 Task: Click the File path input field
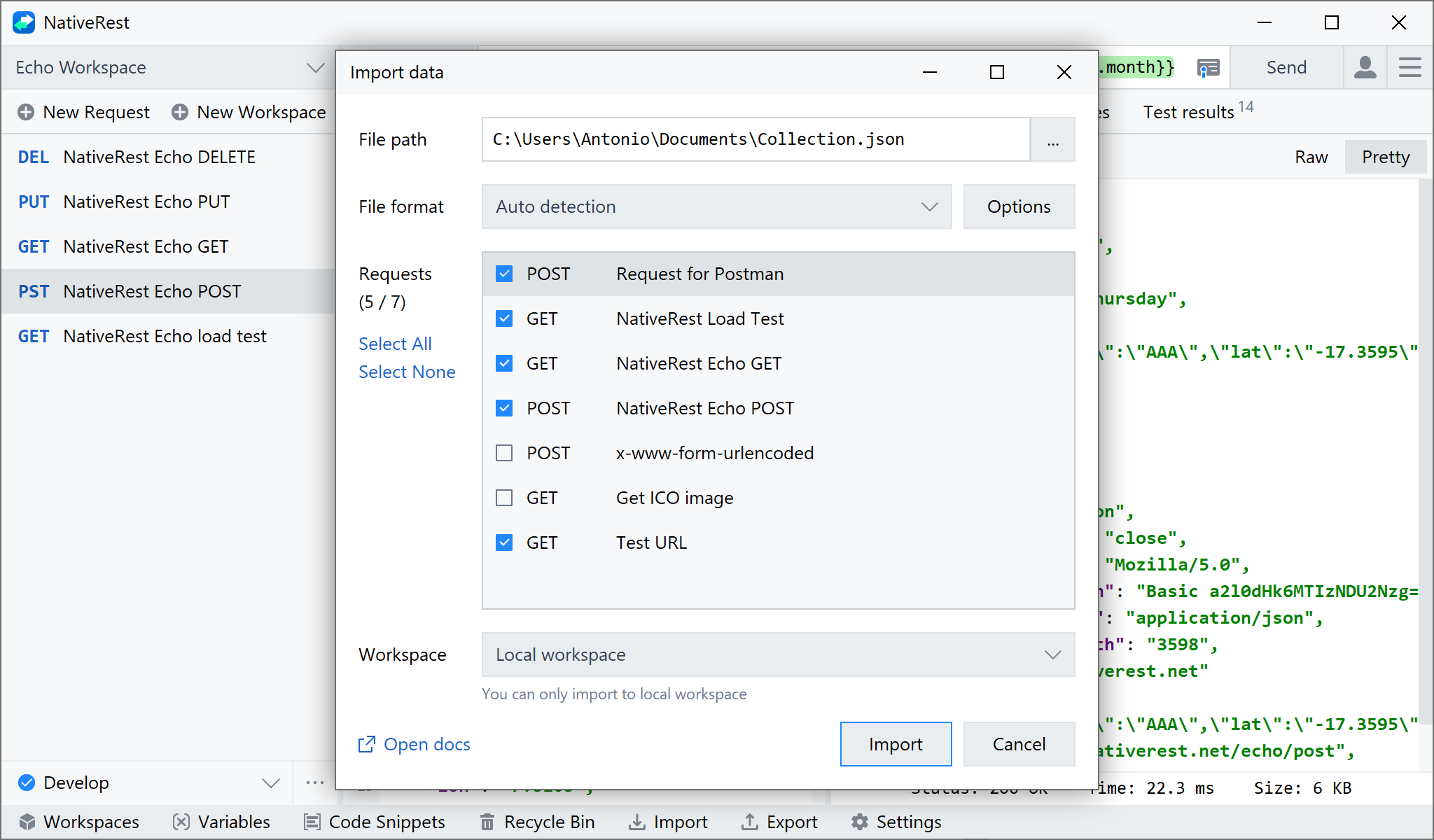[756, 139]
